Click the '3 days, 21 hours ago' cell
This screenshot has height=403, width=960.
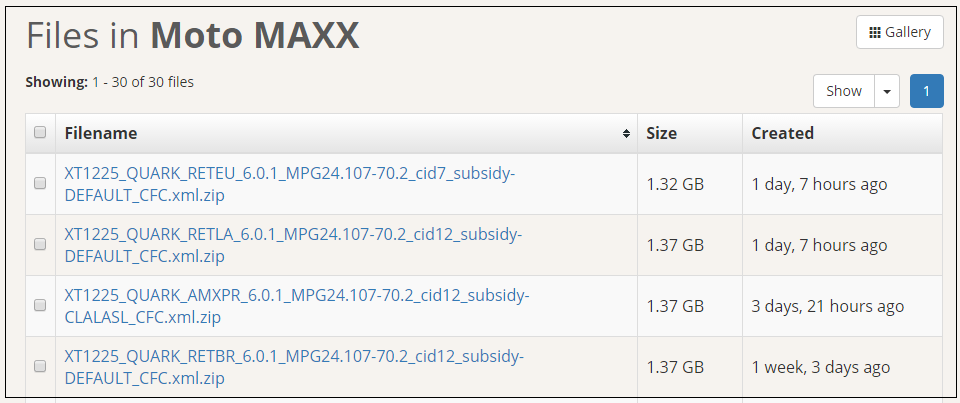827,306
